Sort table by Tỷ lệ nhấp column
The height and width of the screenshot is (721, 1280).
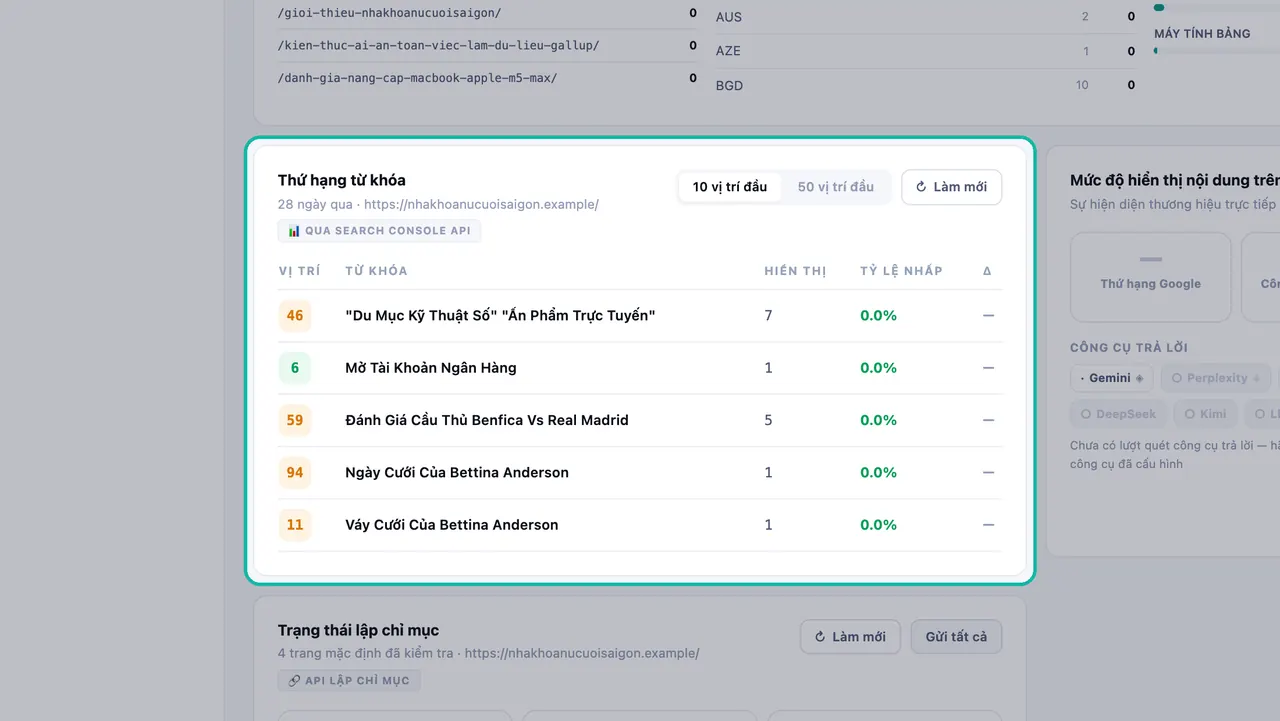coord(901,271)
